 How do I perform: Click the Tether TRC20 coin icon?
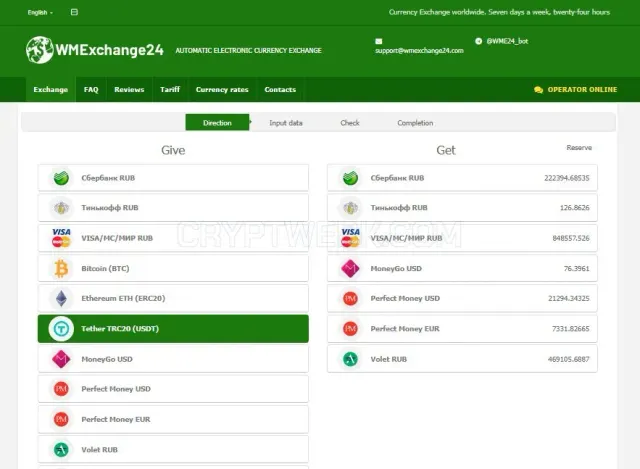[x=61, y=329]
